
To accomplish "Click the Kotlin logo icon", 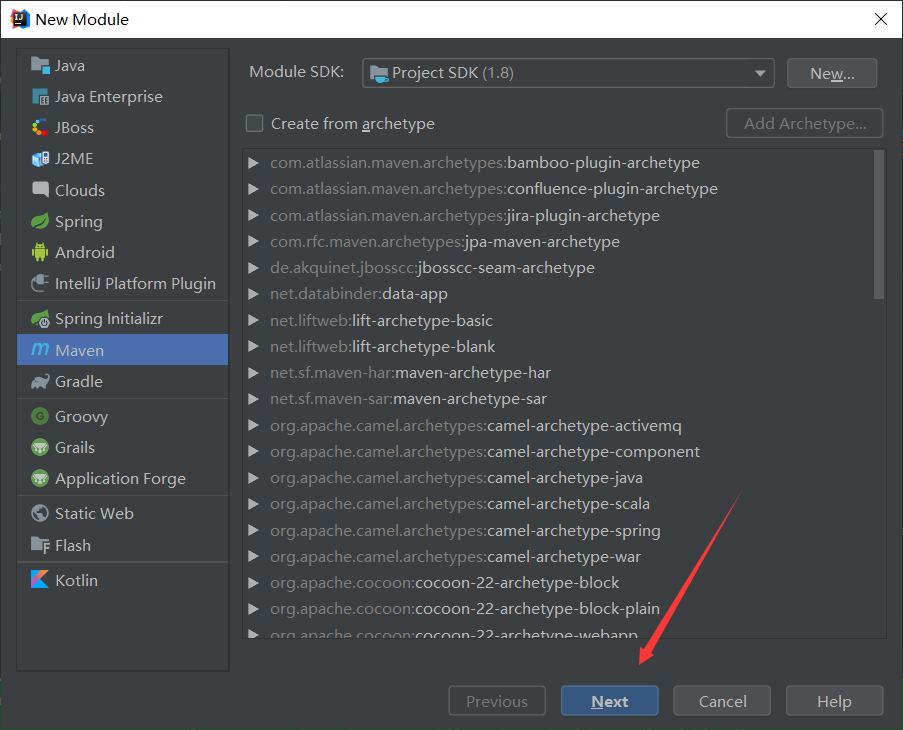I will [x=40, y=580].
